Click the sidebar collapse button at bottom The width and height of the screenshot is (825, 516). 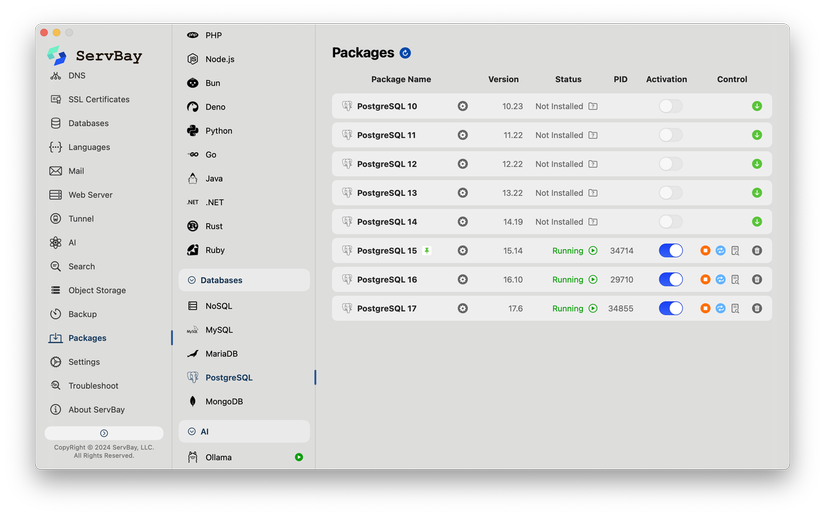[104, 433]
